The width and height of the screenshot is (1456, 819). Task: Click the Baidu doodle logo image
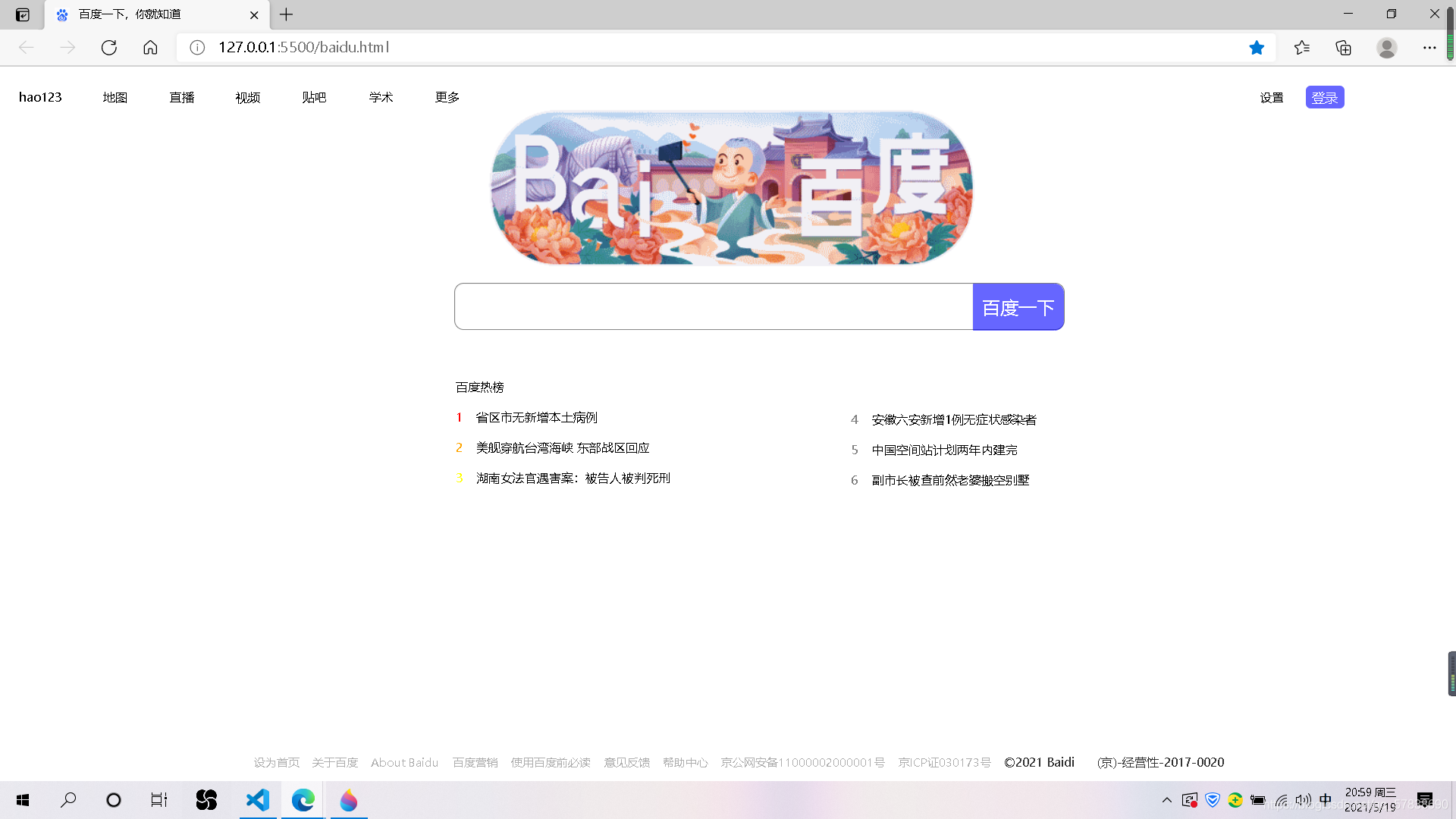tap(731, 188)
